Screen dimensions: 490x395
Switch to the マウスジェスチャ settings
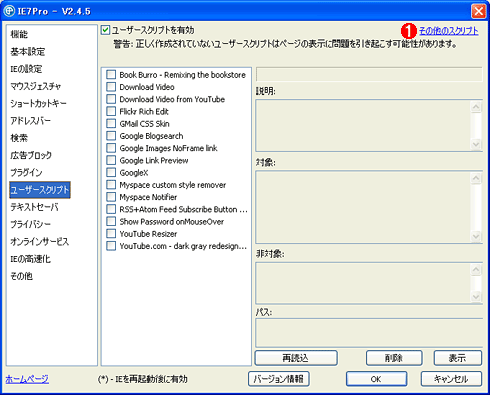click(x=36, y=86)
